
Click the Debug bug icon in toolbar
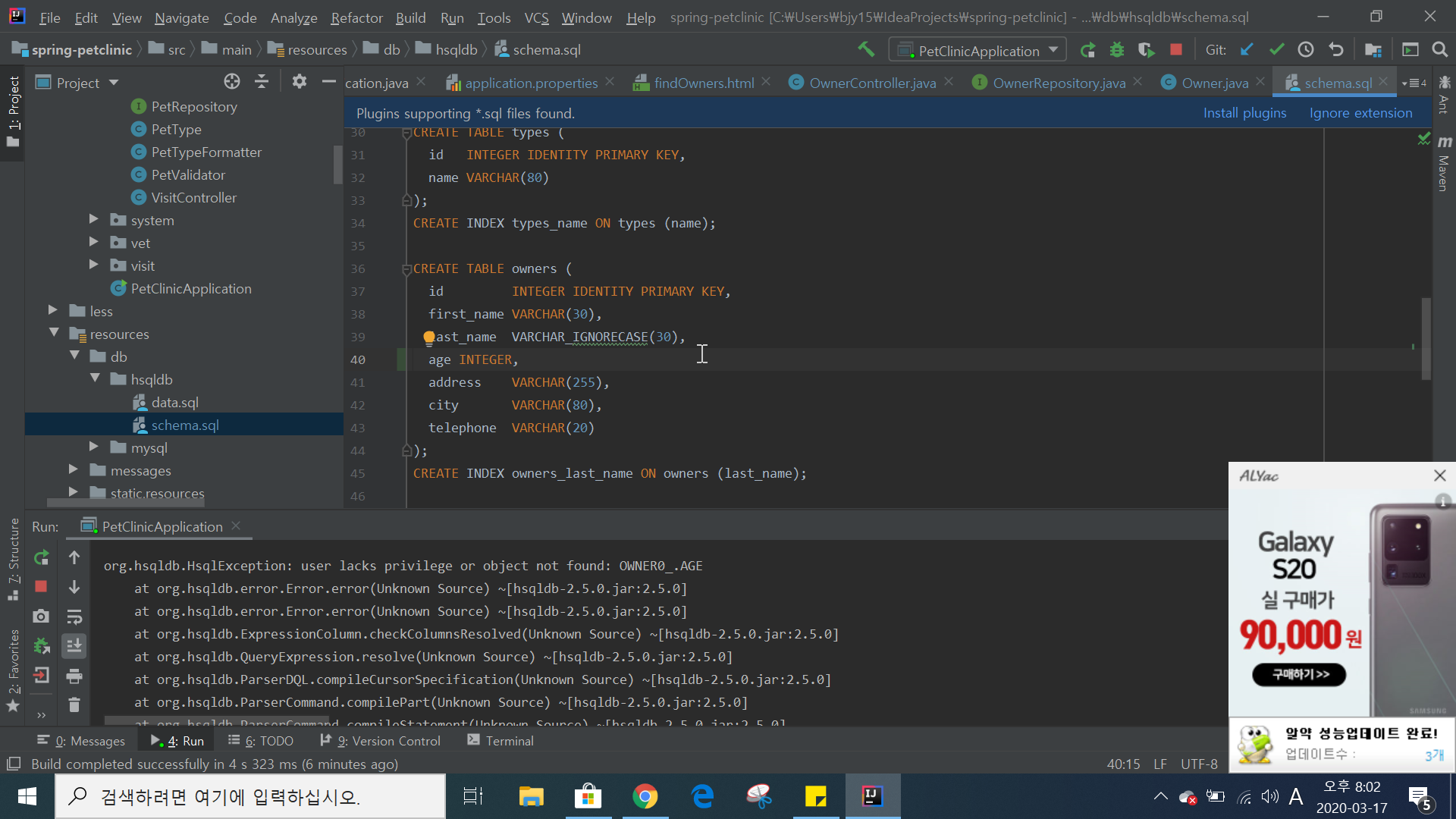1116,50
